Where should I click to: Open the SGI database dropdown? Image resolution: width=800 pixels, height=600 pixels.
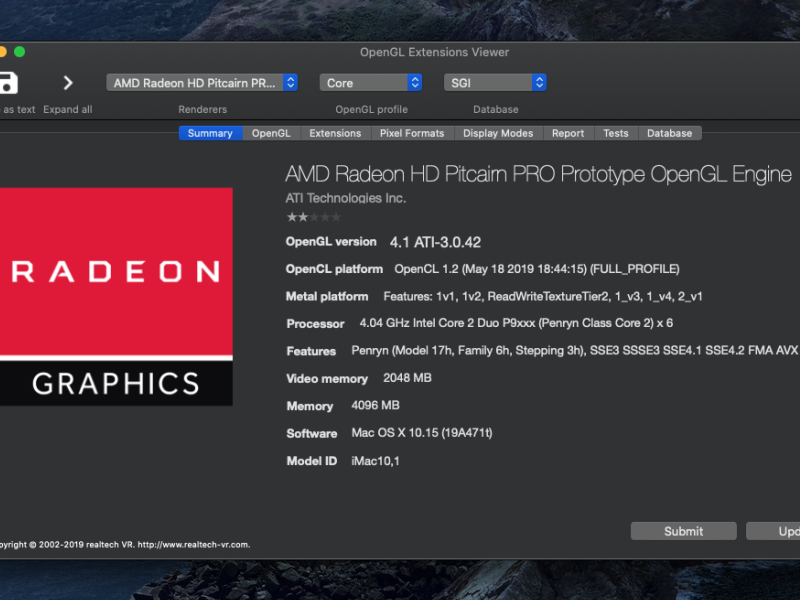point(495,82)
